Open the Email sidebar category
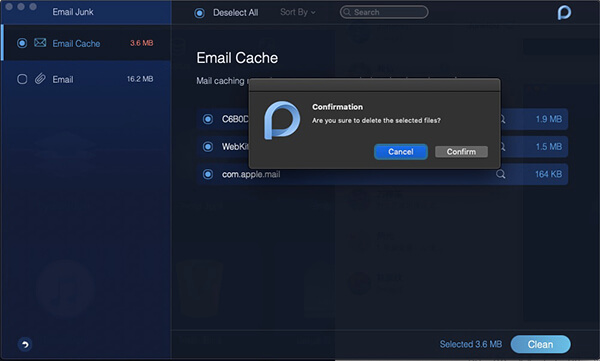The height and width of the screenshot is (361, 600). tap(86, 79)
